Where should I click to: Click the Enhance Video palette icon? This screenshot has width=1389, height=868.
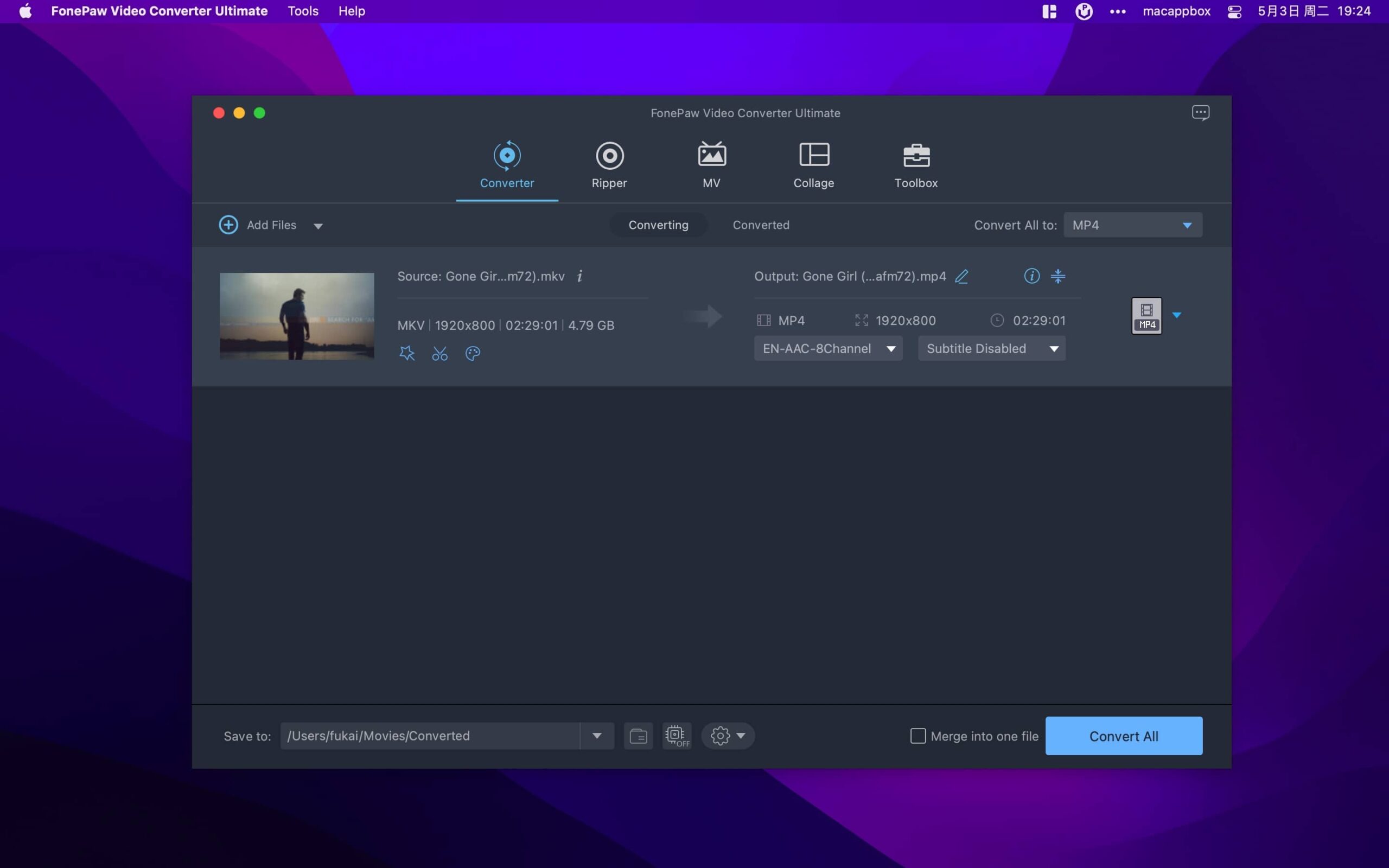[x=473, y=353]
